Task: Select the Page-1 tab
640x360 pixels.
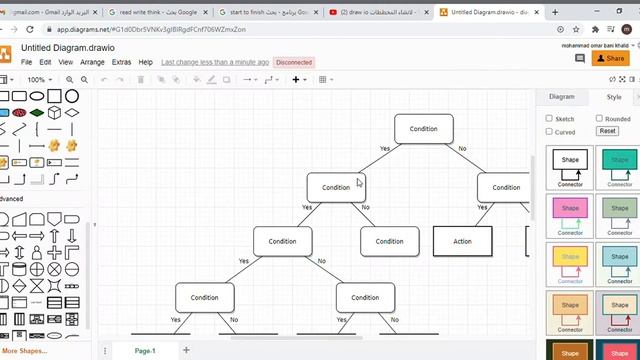Action: (x=145, y=351)
